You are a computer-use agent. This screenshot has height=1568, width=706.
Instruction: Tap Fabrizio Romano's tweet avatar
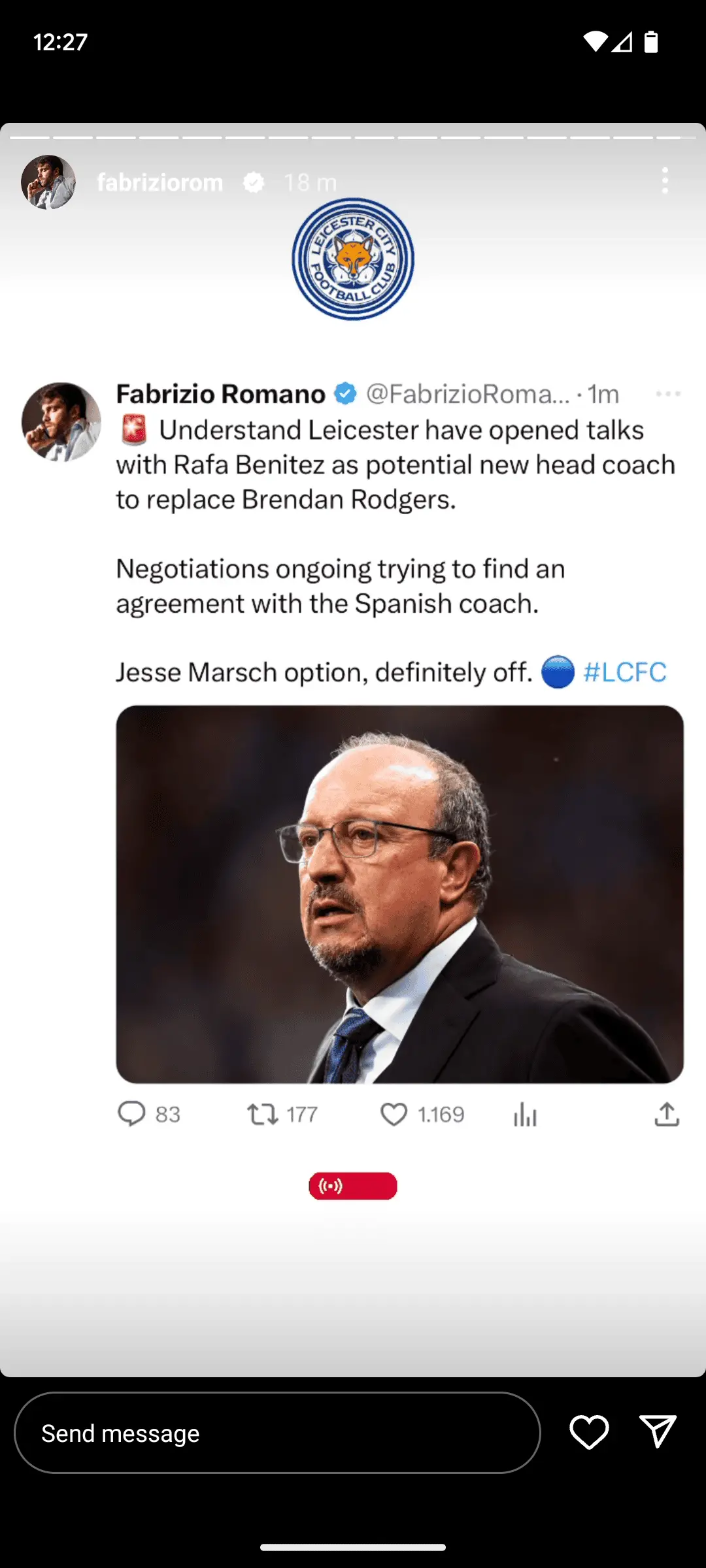(x=61, y=422)
